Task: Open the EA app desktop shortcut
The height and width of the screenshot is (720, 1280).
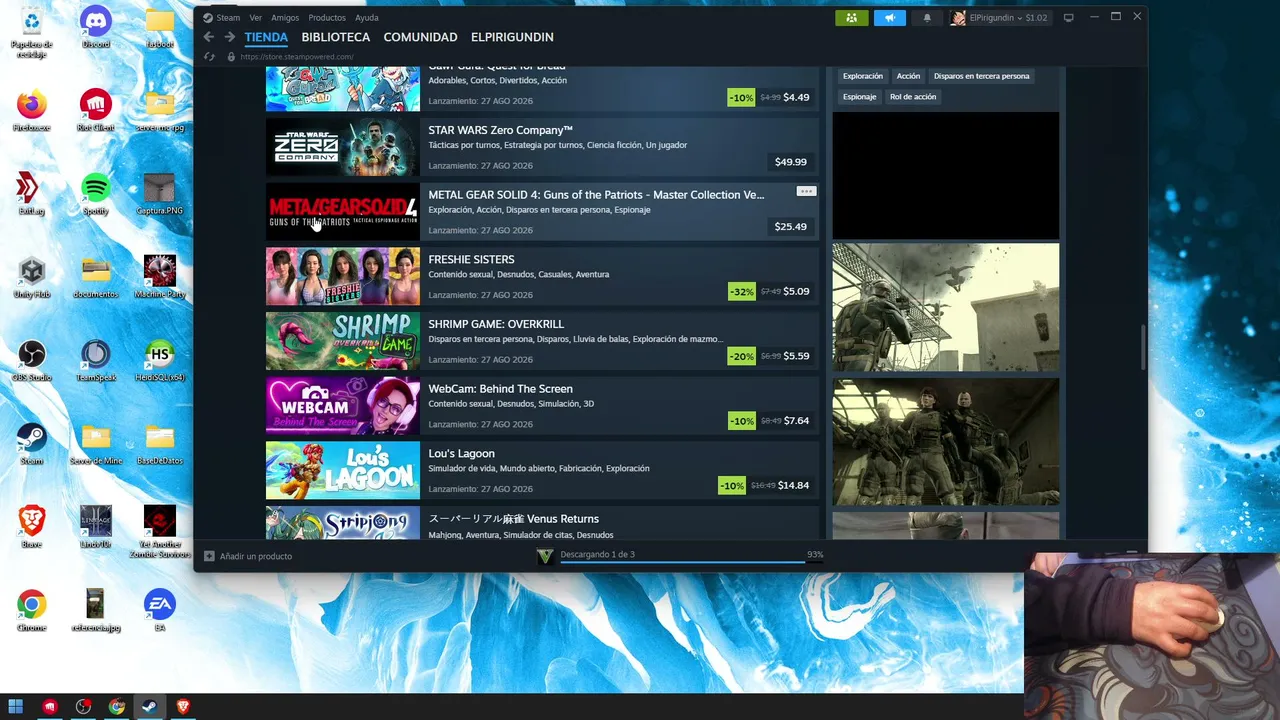Action: [160, 610]
